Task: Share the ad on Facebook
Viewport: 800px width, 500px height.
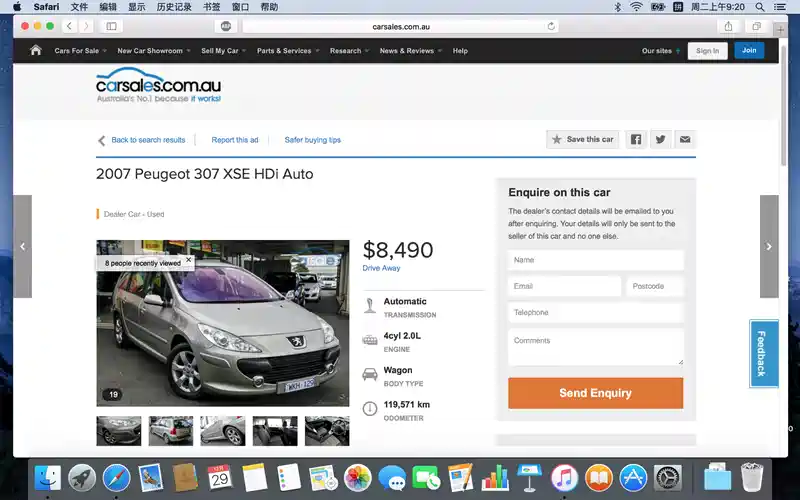Action: click(x=636, y=139)
